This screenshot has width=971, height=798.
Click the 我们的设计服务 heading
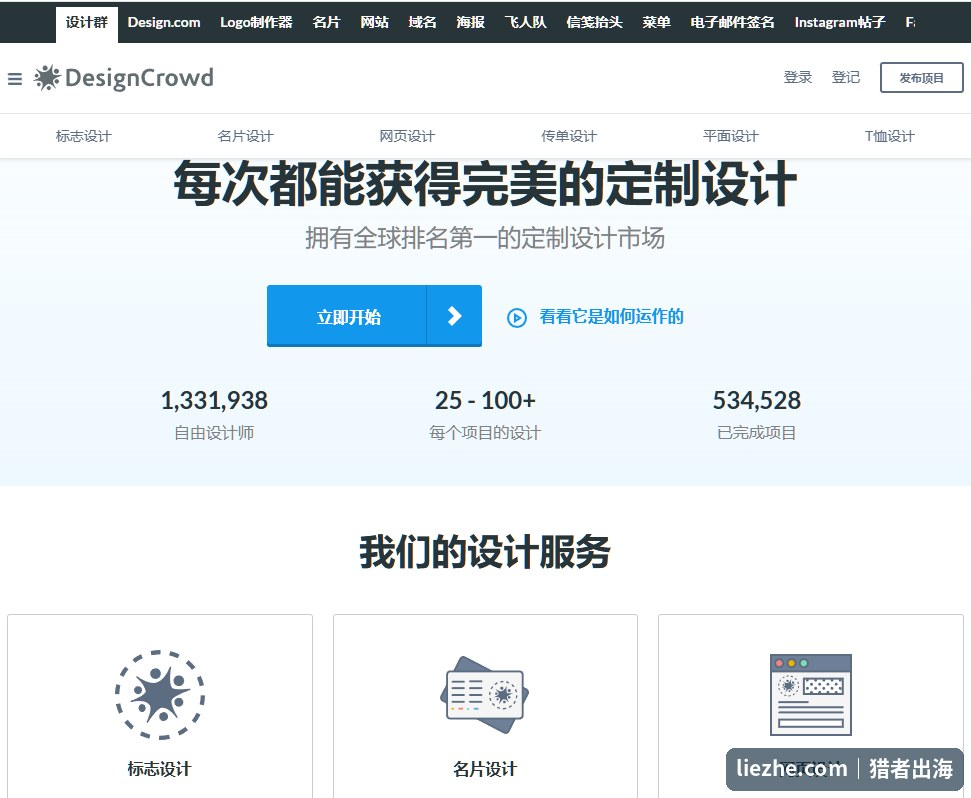tap(485, 552)
